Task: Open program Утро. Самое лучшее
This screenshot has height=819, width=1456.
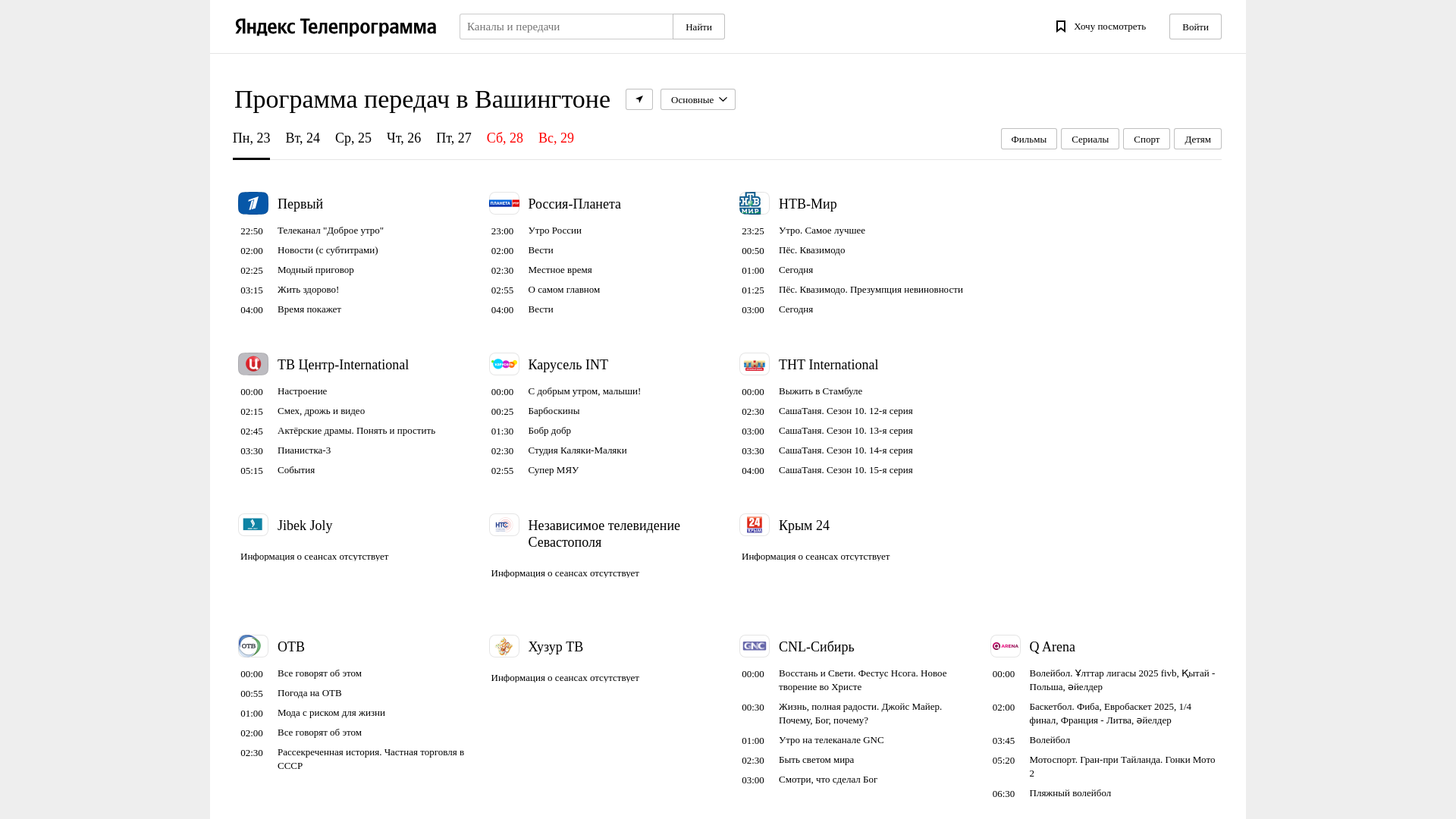Action: [x=821, y=231]
